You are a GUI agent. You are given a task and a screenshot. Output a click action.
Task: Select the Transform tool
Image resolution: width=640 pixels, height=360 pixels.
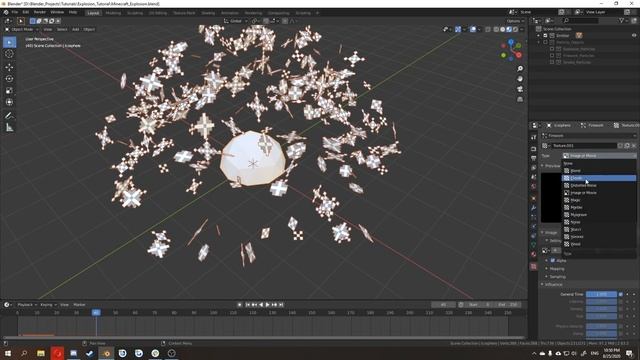(x=9, y=102)
